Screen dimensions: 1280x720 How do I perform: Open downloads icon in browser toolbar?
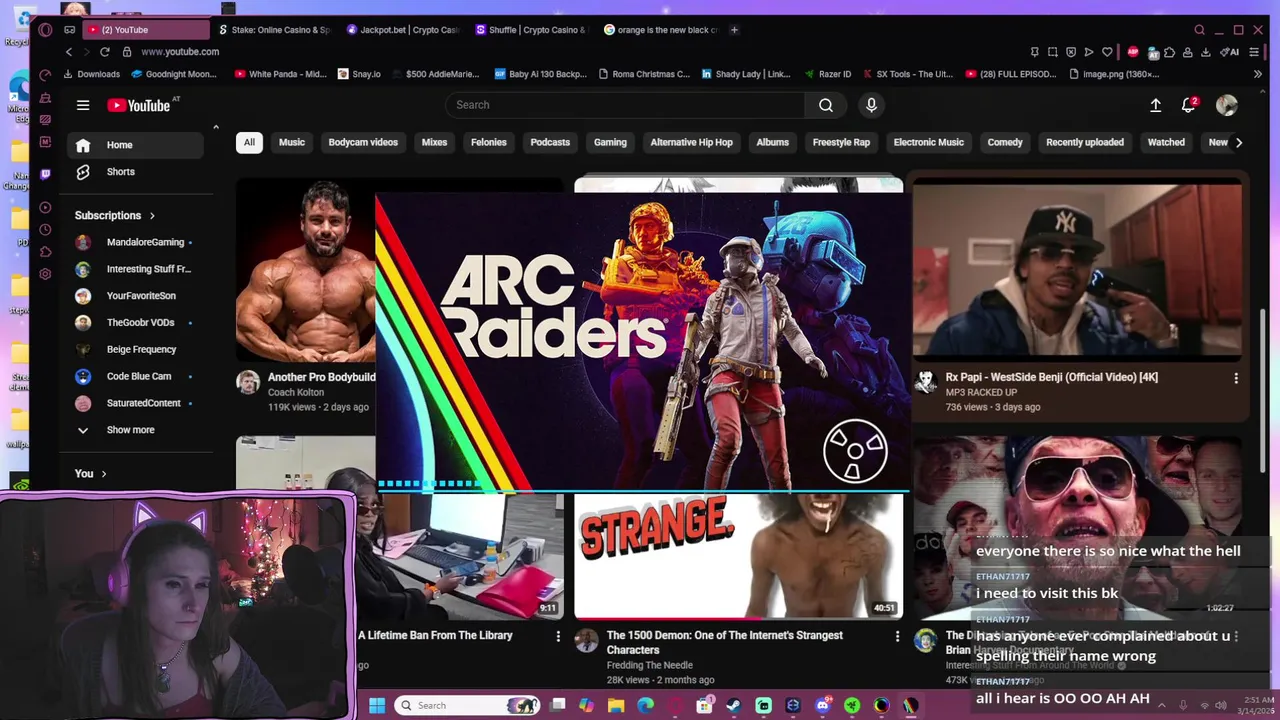point(1205,52)
